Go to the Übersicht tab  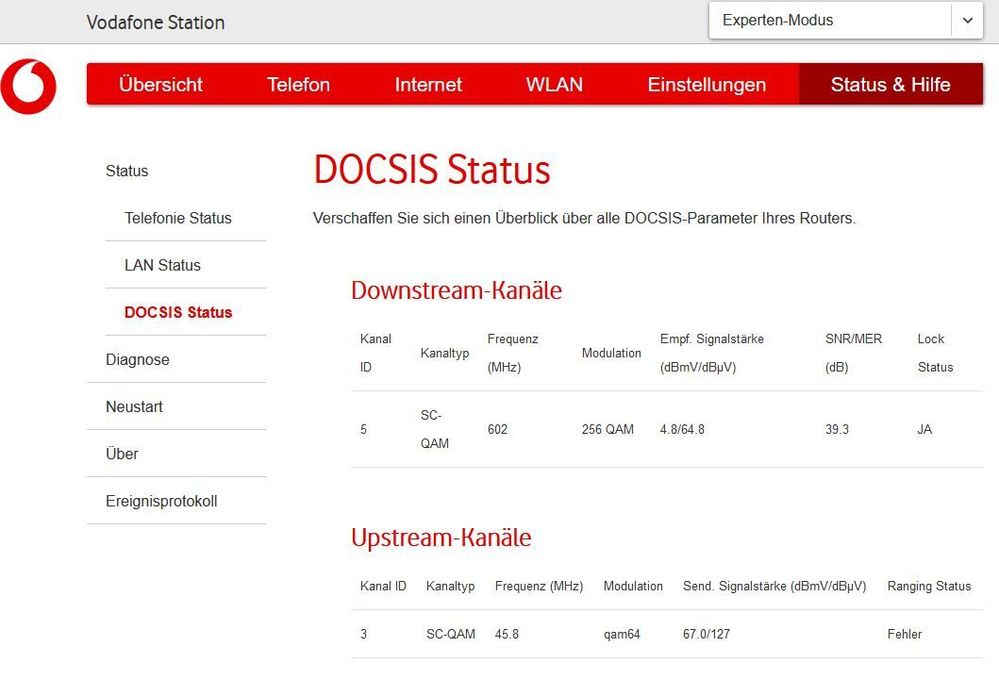(161, 84)
